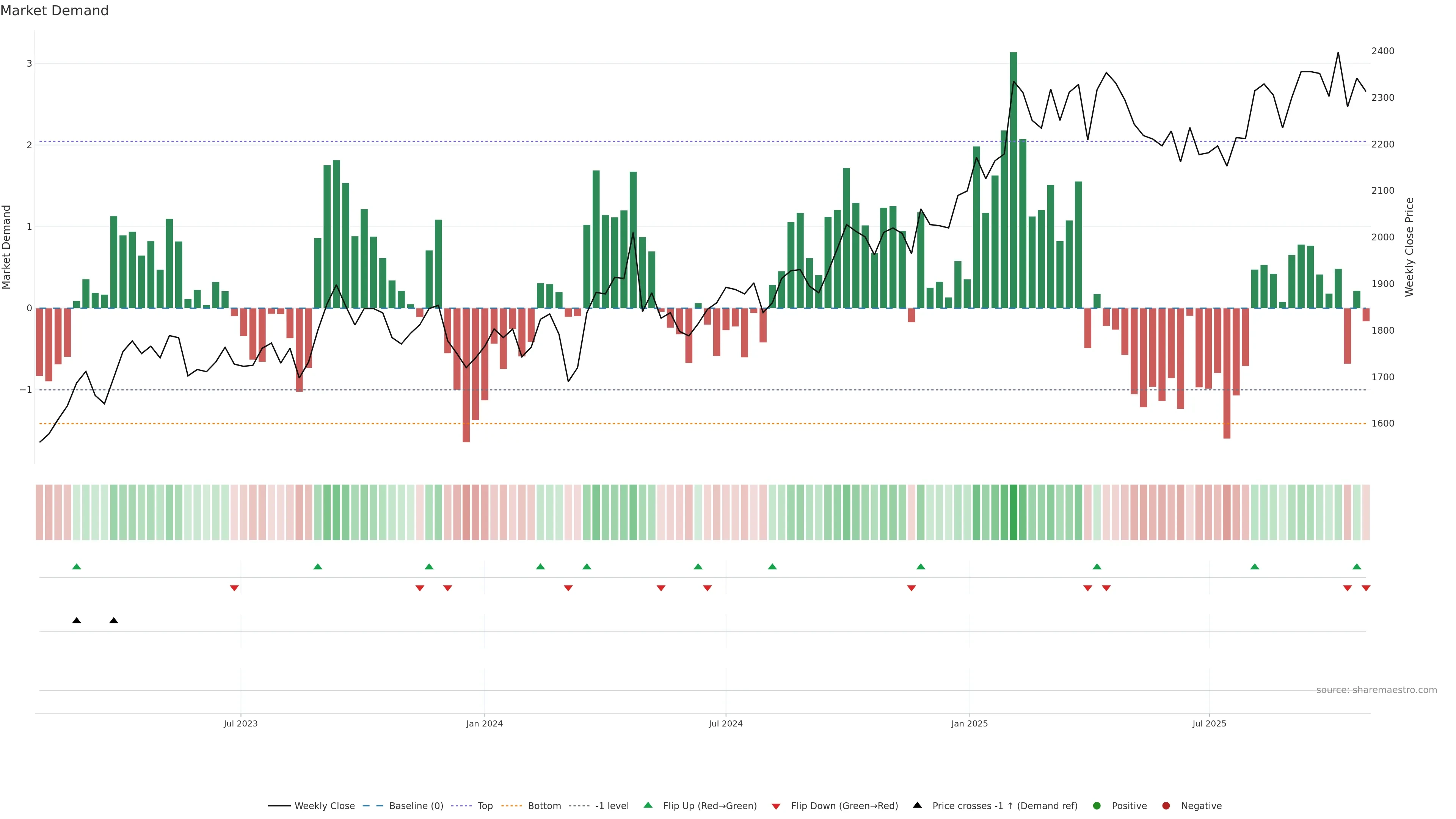Click the darkest green heatmap strip cell

point(1014,512)
